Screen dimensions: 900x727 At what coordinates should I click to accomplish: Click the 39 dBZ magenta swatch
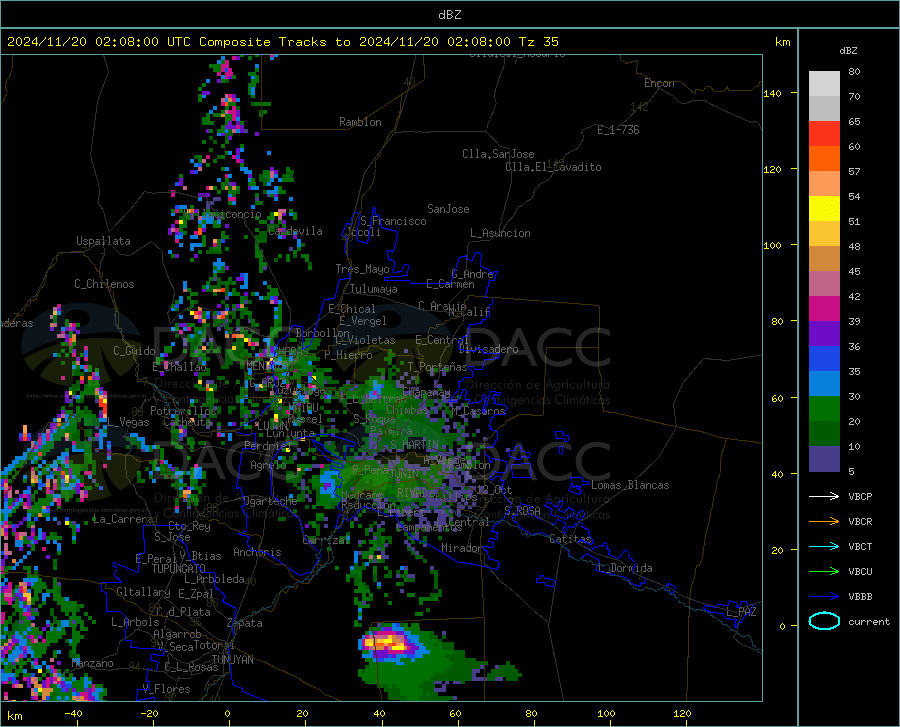click(824, 309)
